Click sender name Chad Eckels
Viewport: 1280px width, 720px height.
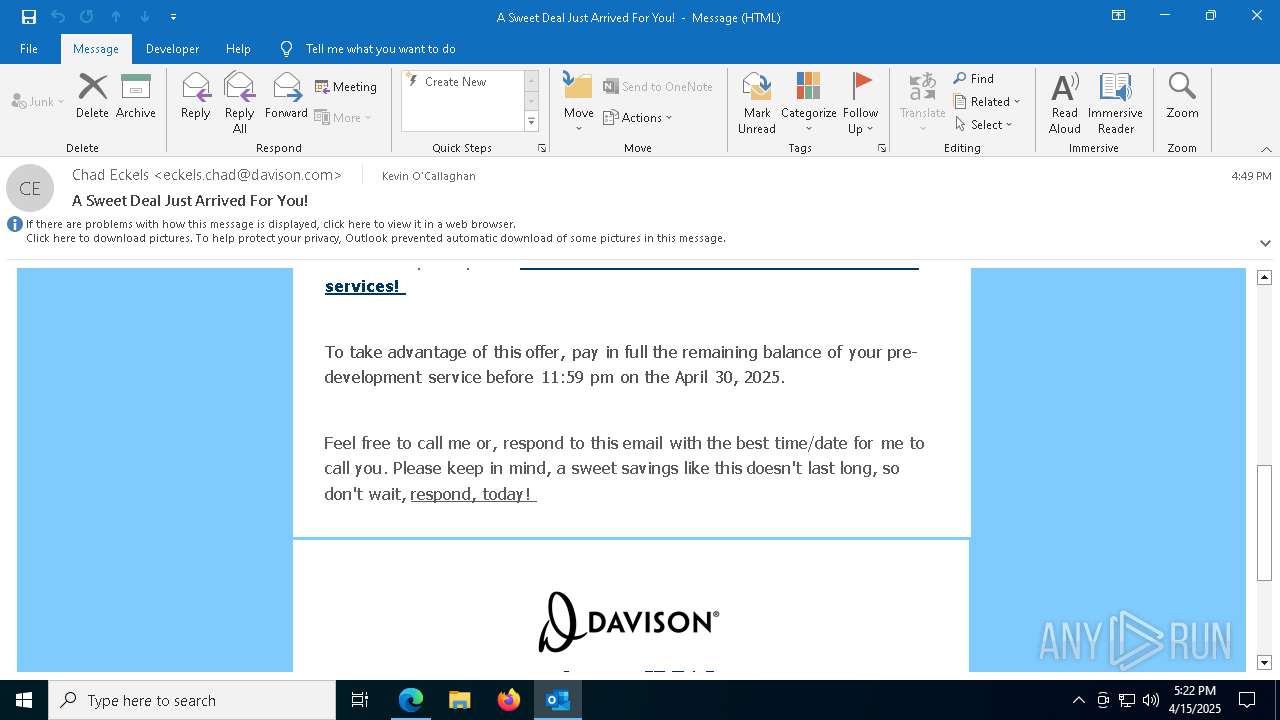tap(207, 175)
